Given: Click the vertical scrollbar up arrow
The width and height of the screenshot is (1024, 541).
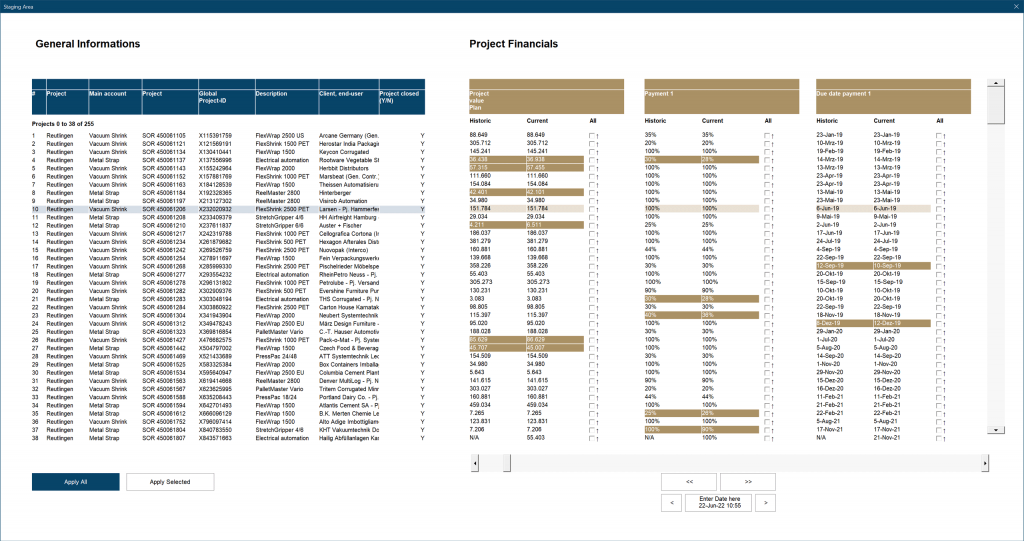Looking at the screenshot, I should tap(995, 84).
